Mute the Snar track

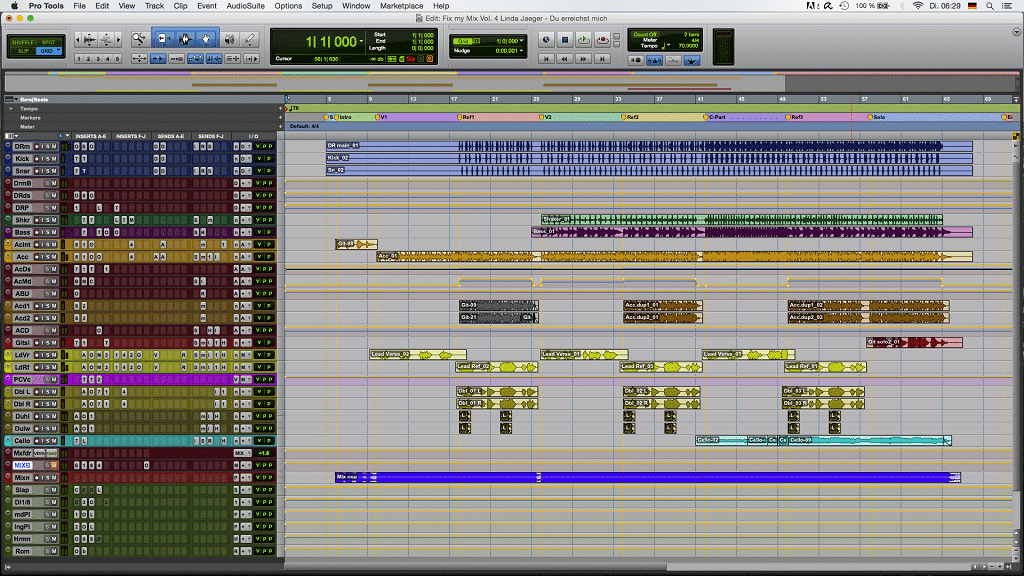pyautogui.click(x=54, y=171)
